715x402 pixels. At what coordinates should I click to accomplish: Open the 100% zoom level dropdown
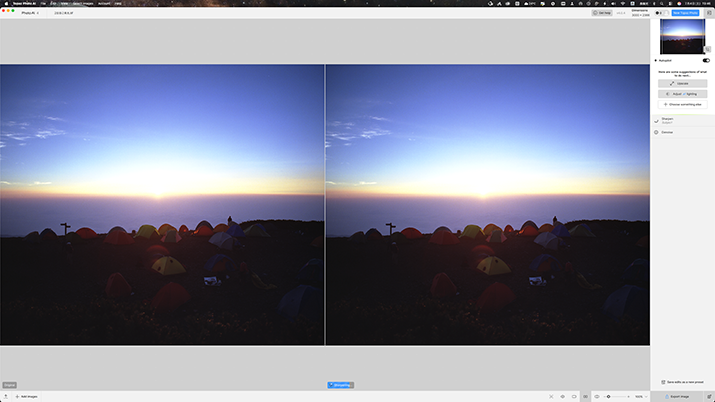641,397
